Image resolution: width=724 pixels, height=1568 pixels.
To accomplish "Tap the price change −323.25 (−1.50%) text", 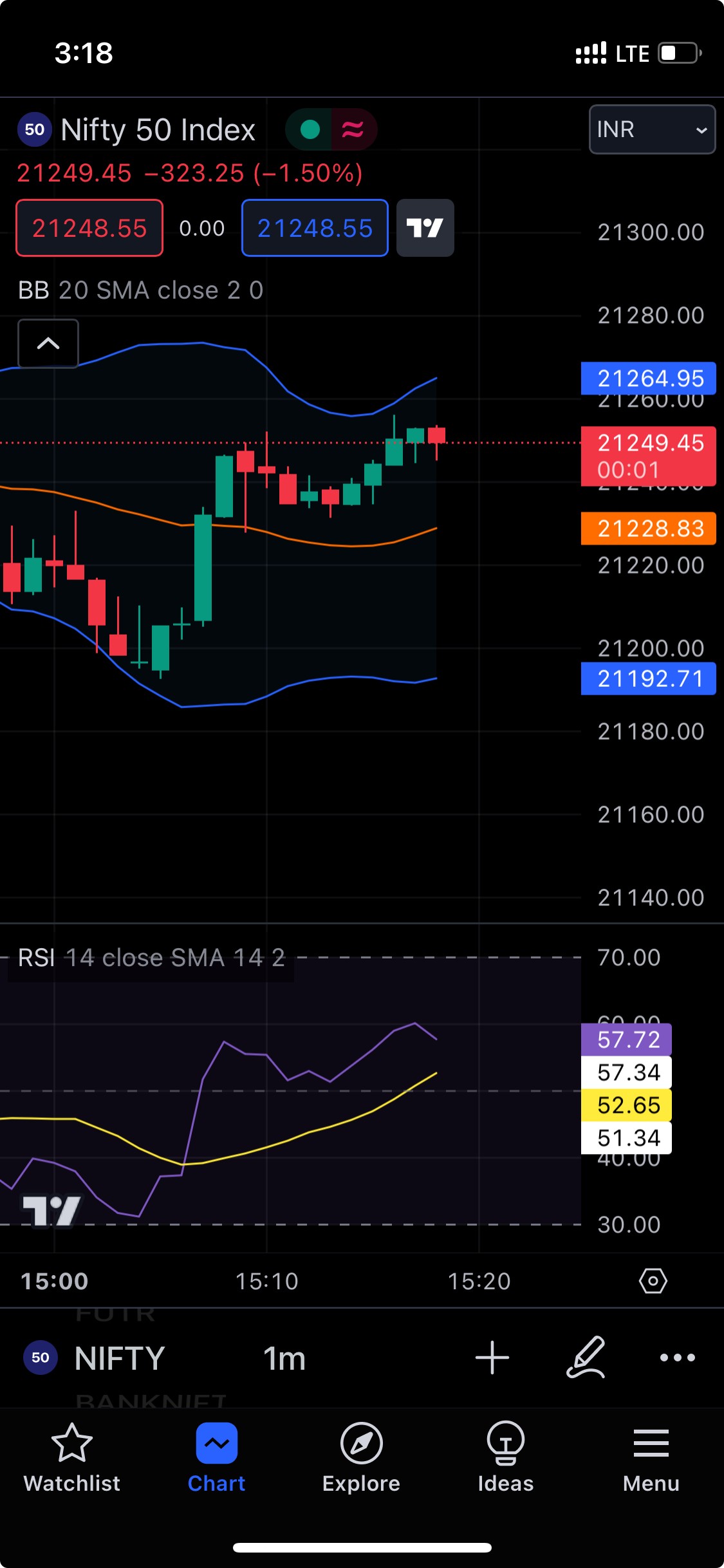I will click(254, 173).
